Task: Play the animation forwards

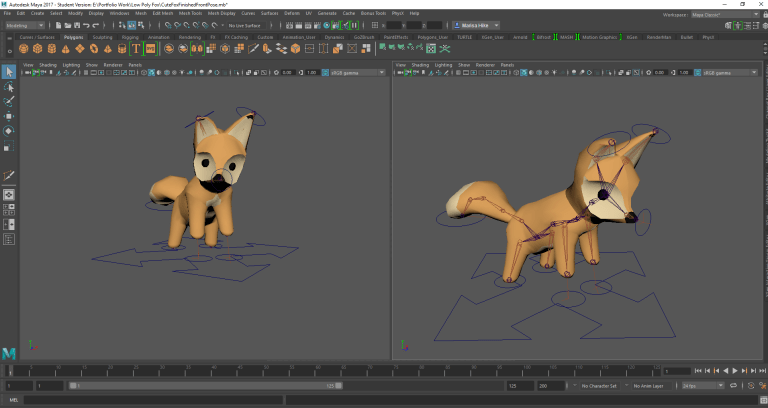Action: 735,371
